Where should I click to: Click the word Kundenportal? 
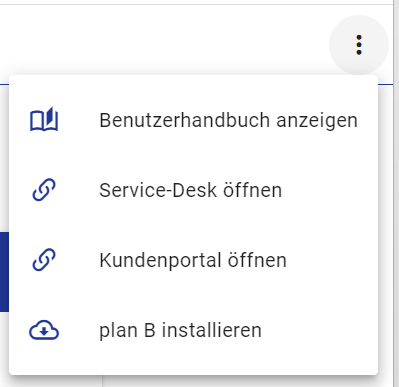160,260
